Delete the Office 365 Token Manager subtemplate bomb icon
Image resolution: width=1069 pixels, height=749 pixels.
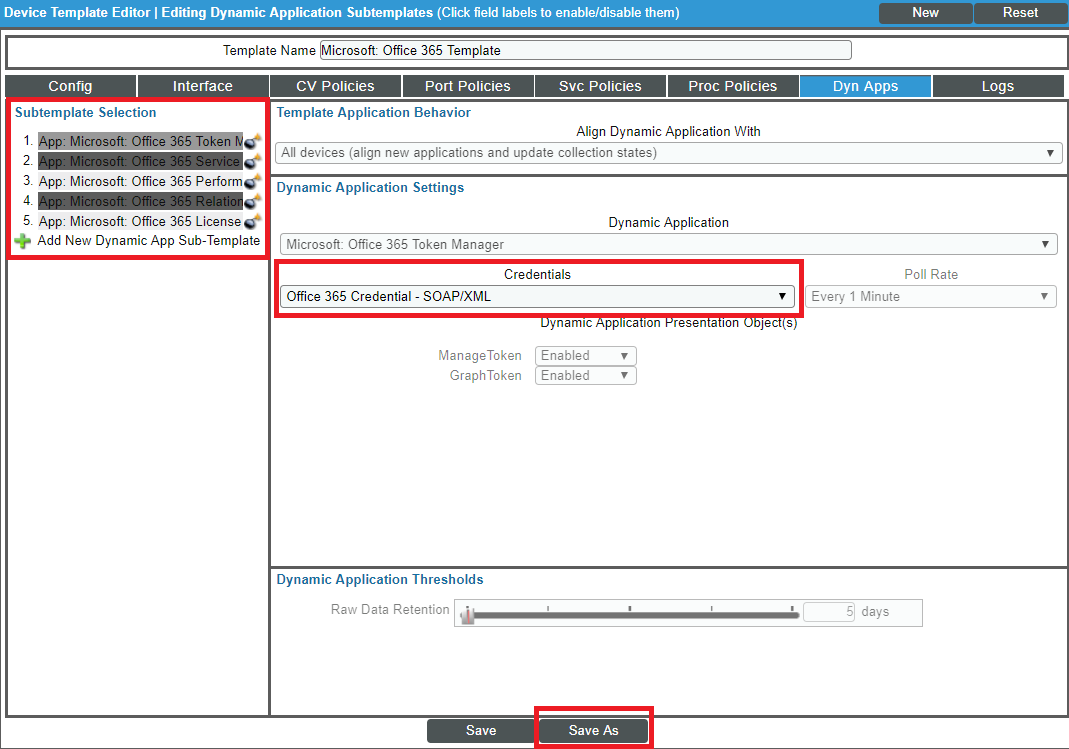(252, 142)
